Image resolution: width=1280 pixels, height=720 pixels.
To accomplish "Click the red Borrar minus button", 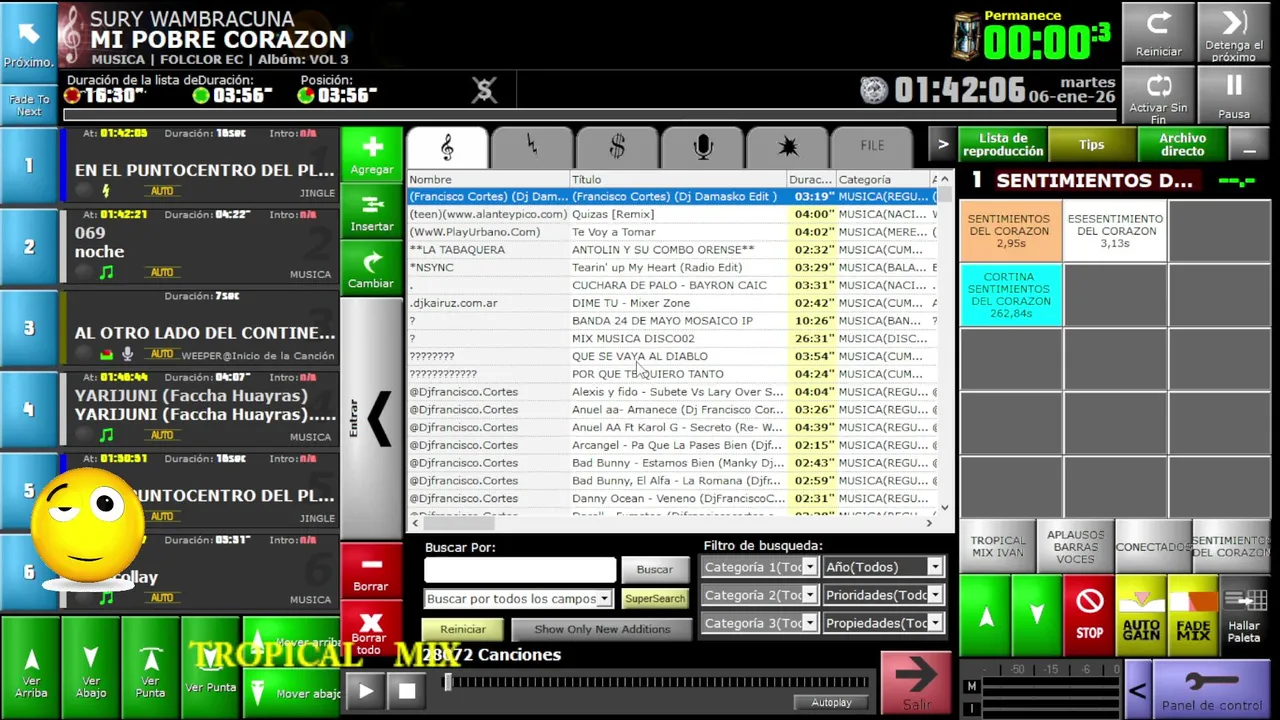I will click(370, 571).
